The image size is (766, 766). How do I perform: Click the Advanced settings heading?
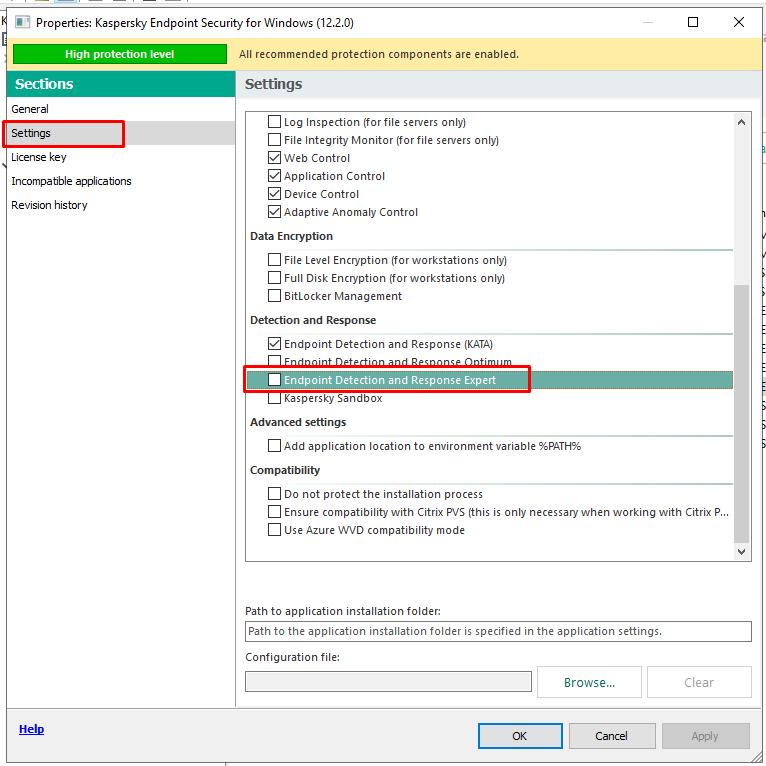pyautogui.click(x=298, y=422)
